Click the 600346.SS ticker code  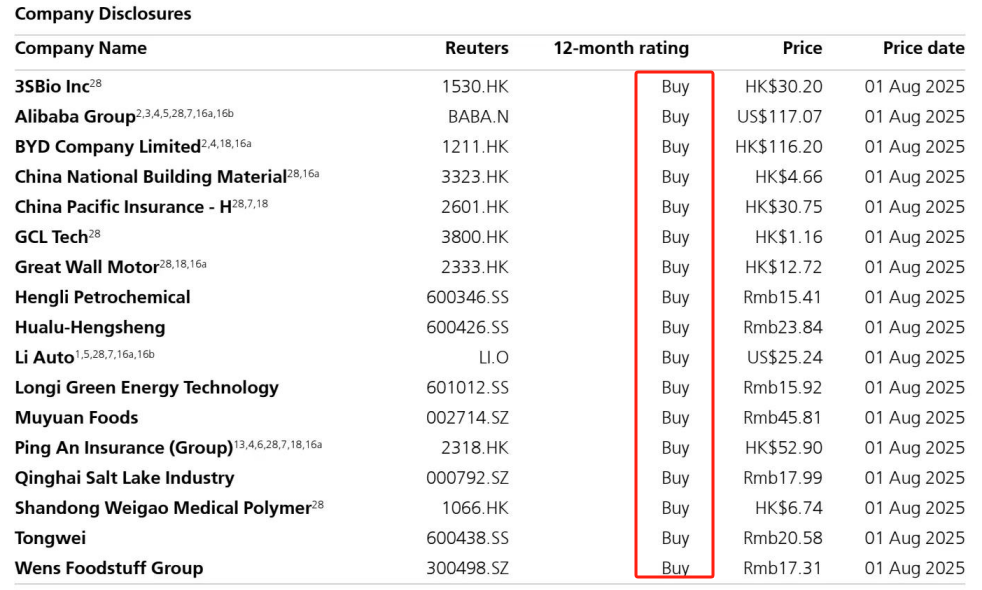467,297
